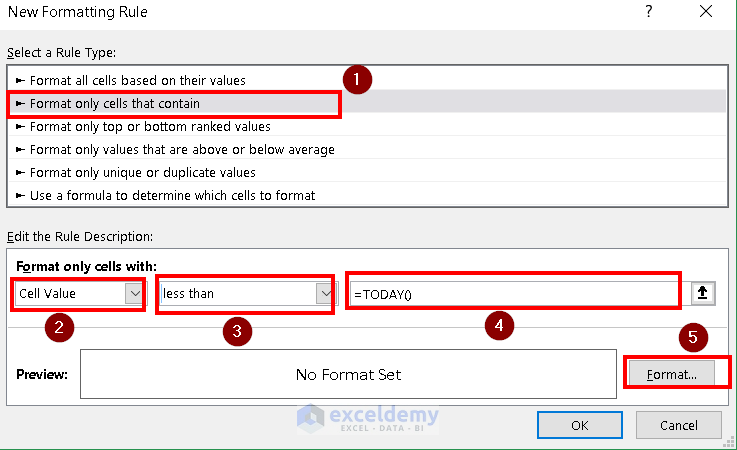Choose 'Format only unique or duplicate values'
Image resolution: width=737 pixels, height=450 pixels.
(x=142, y=172)
